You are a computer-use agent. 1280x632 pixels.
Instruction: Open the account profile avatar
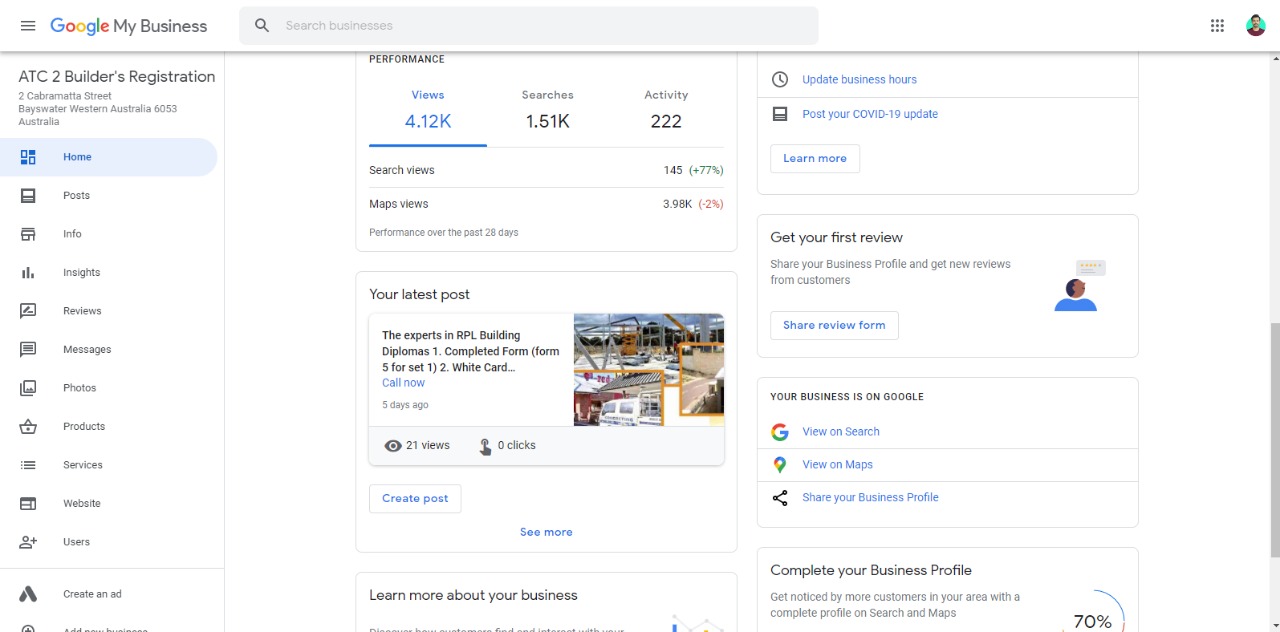coord(1256,26)
